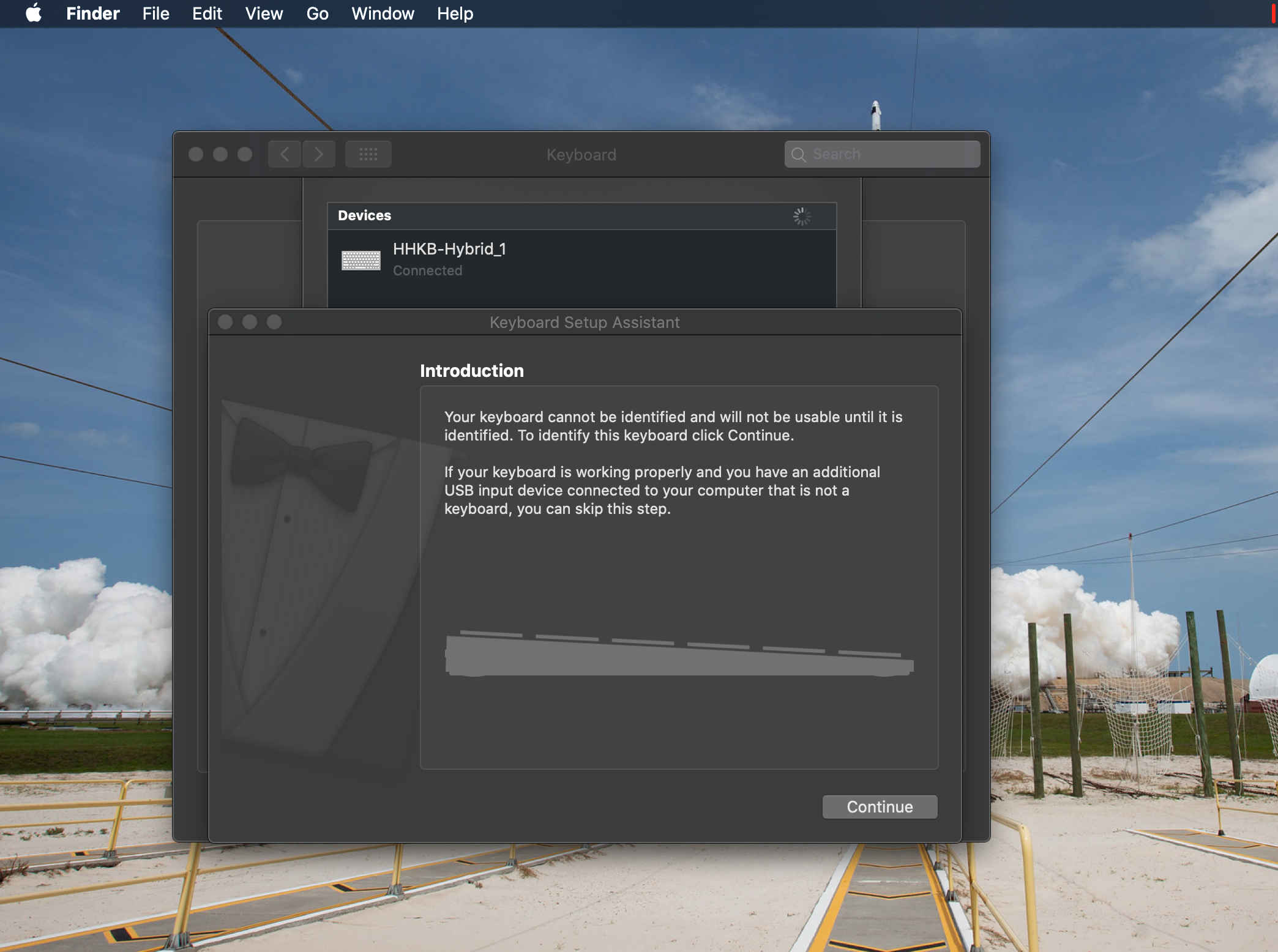Click the loading spinner in Devices
The width and height of the screenshot is (1278, 952).
[802, 216]
